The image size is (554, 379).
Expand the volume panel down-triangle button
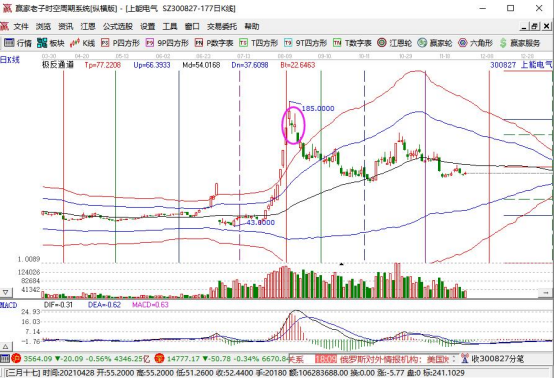(6, 292)
